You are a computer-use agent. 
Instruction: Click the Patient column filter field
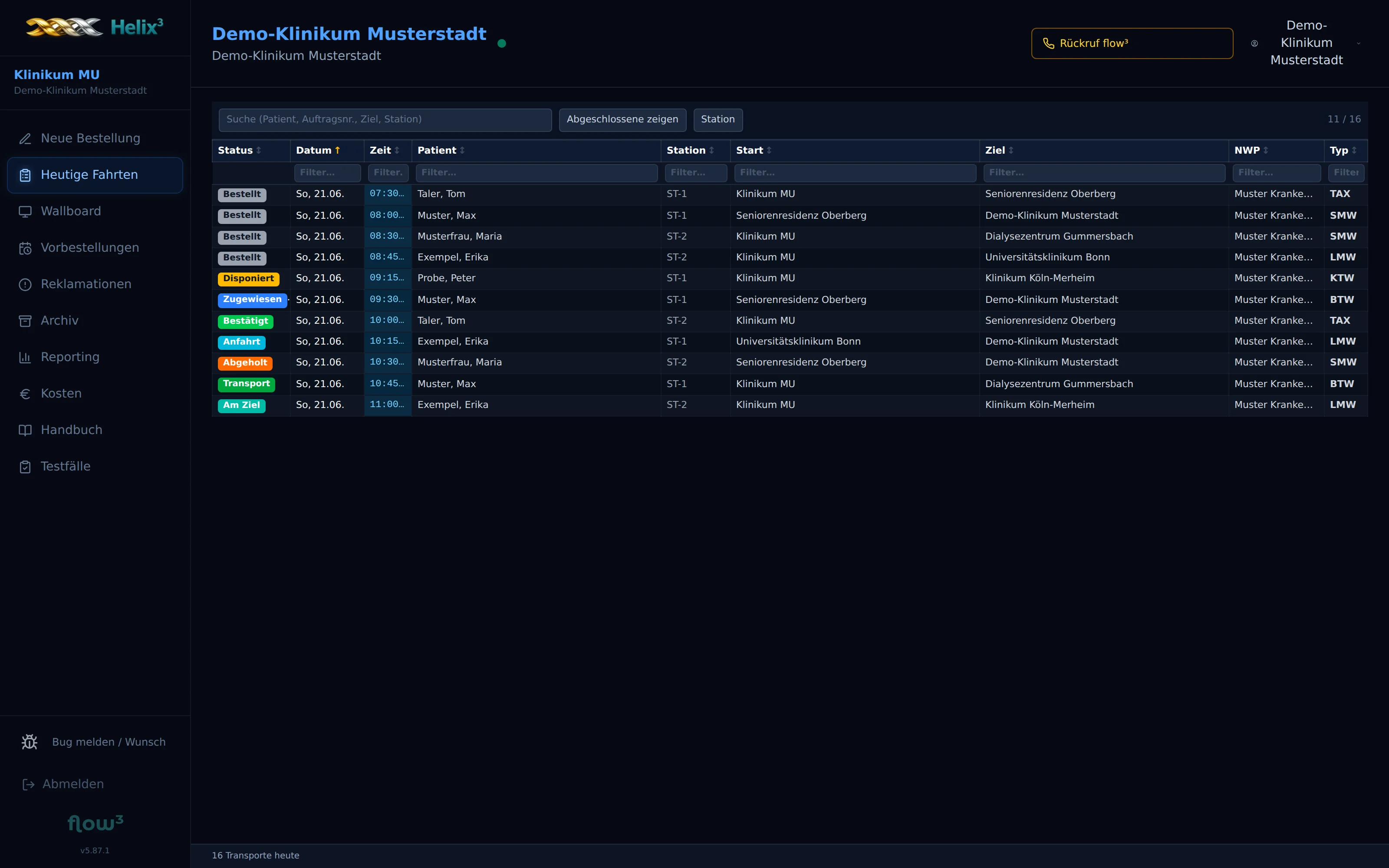click(x=536, y=173)
